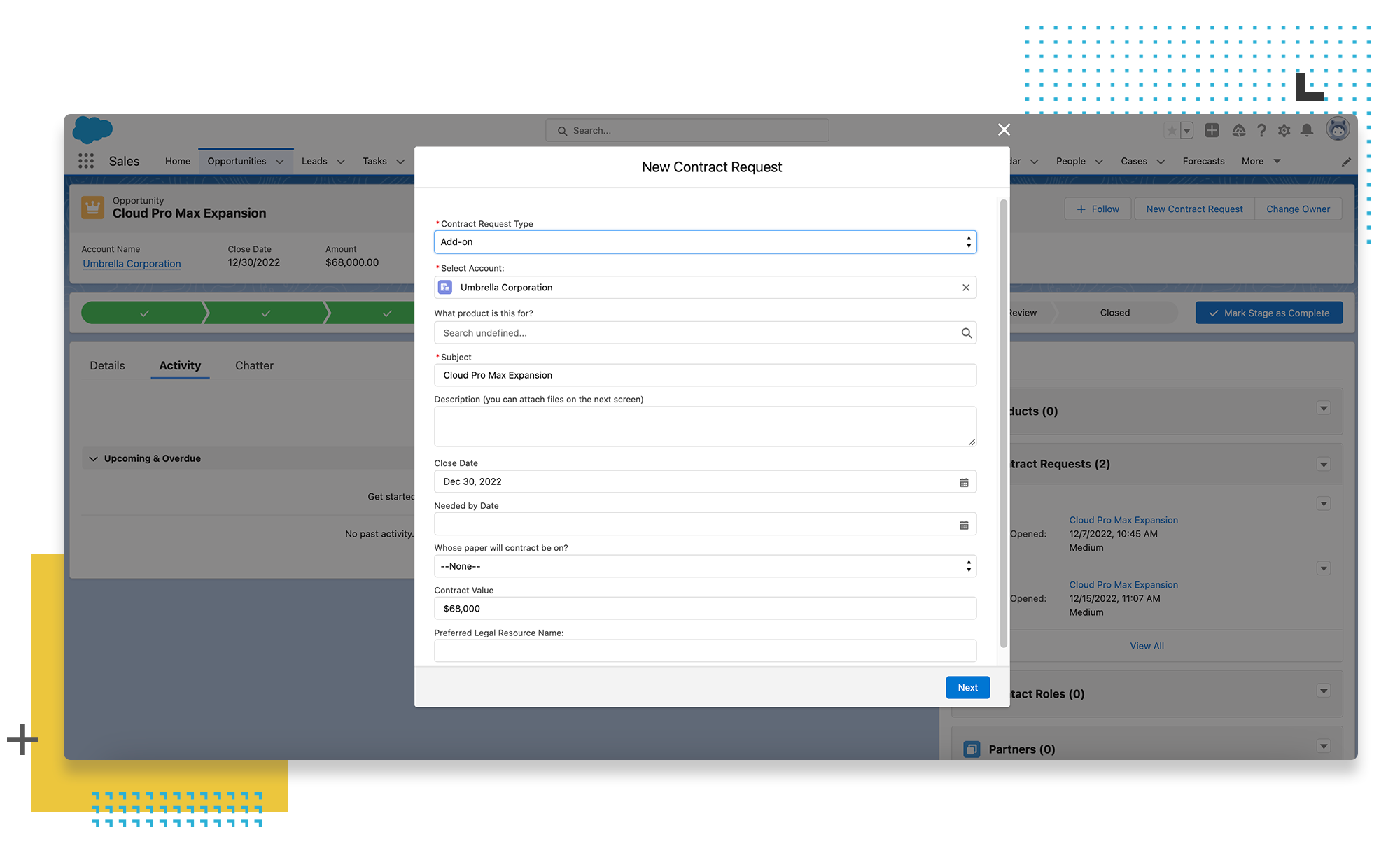Expand the Tasks tab dropdown chevron

tap(400, 162)
